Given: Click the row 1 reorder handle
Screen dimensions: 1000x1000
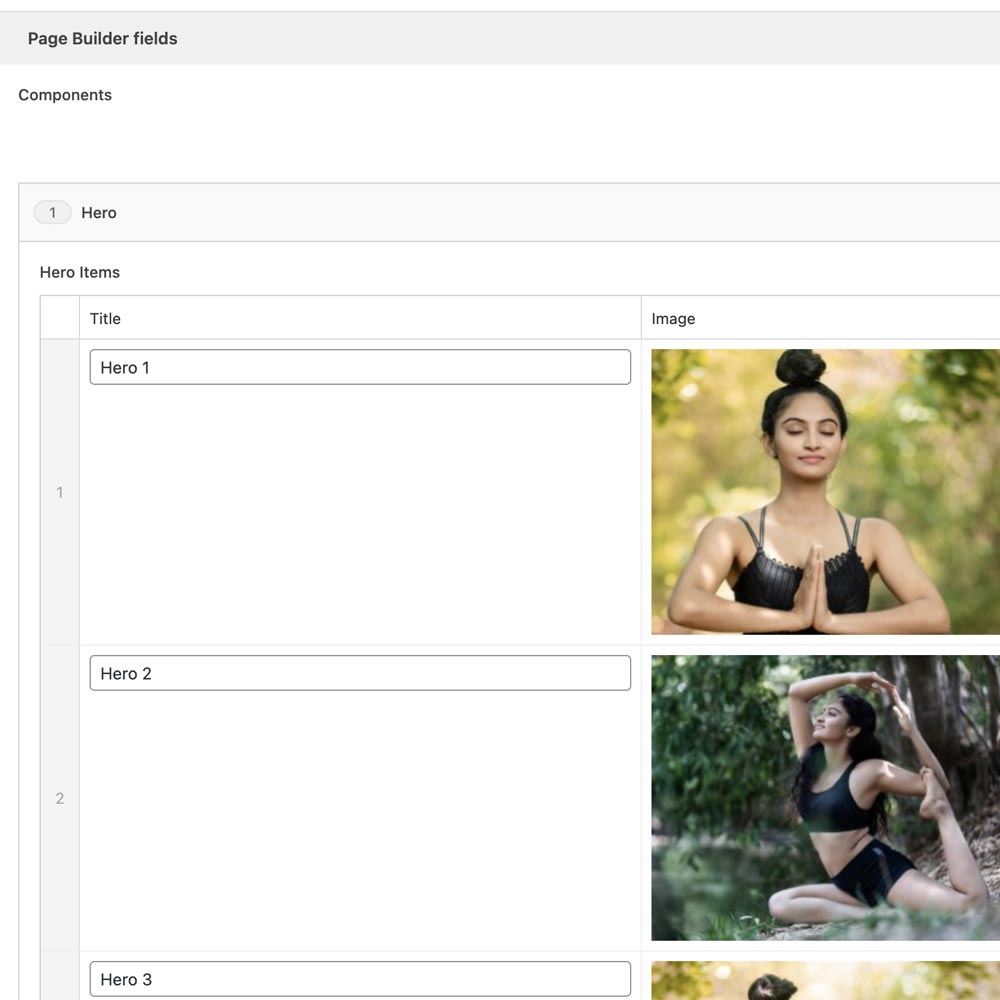Looking at the screenshot, I should click(x=59, y=492).
